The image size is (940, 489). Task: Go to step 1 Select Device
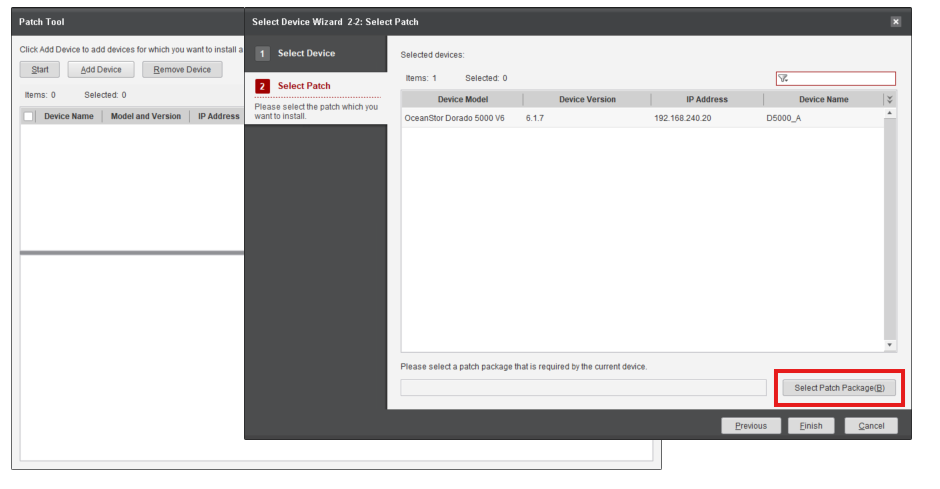306,53
